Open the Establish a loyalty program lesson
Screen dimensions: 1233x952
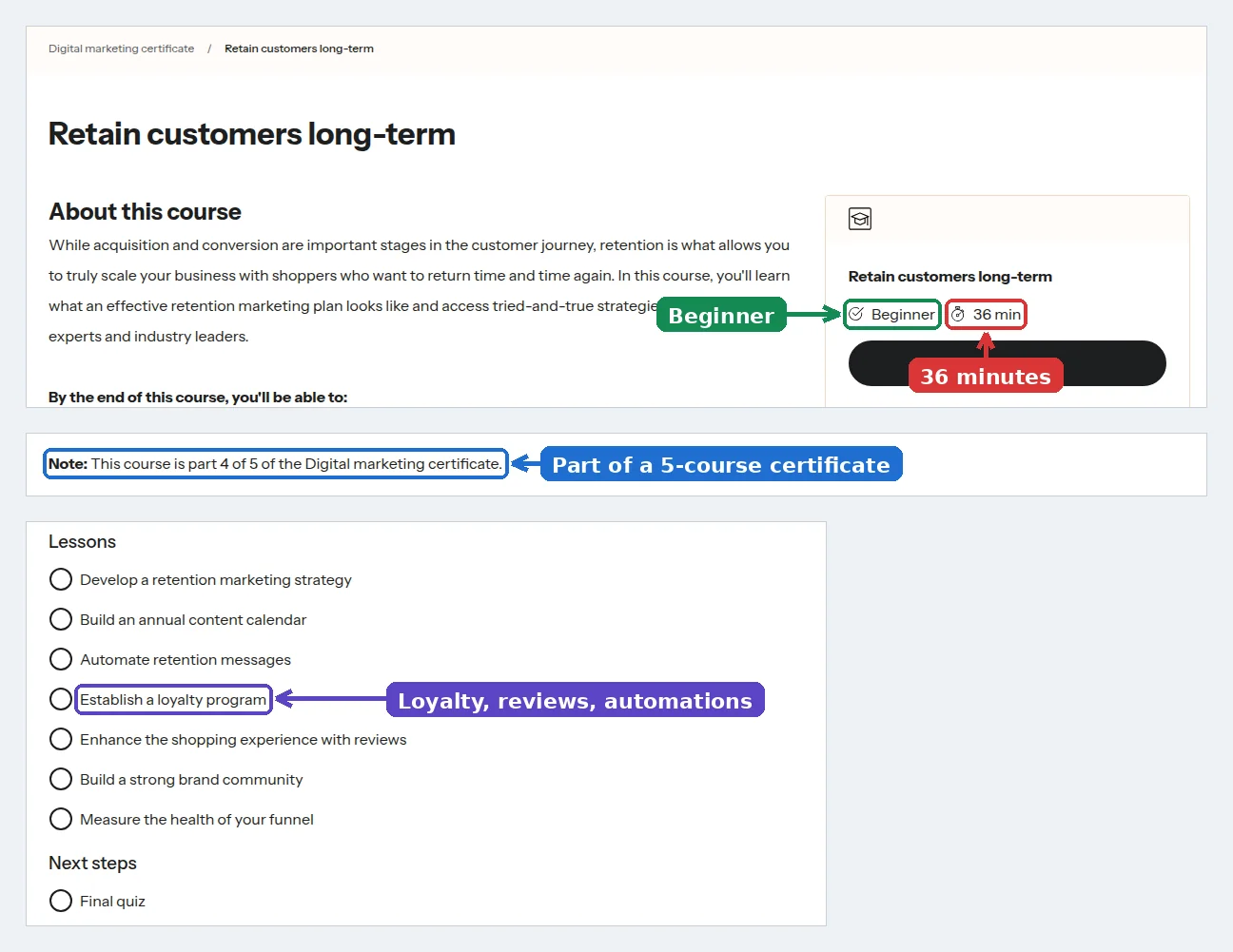[173, 700]
